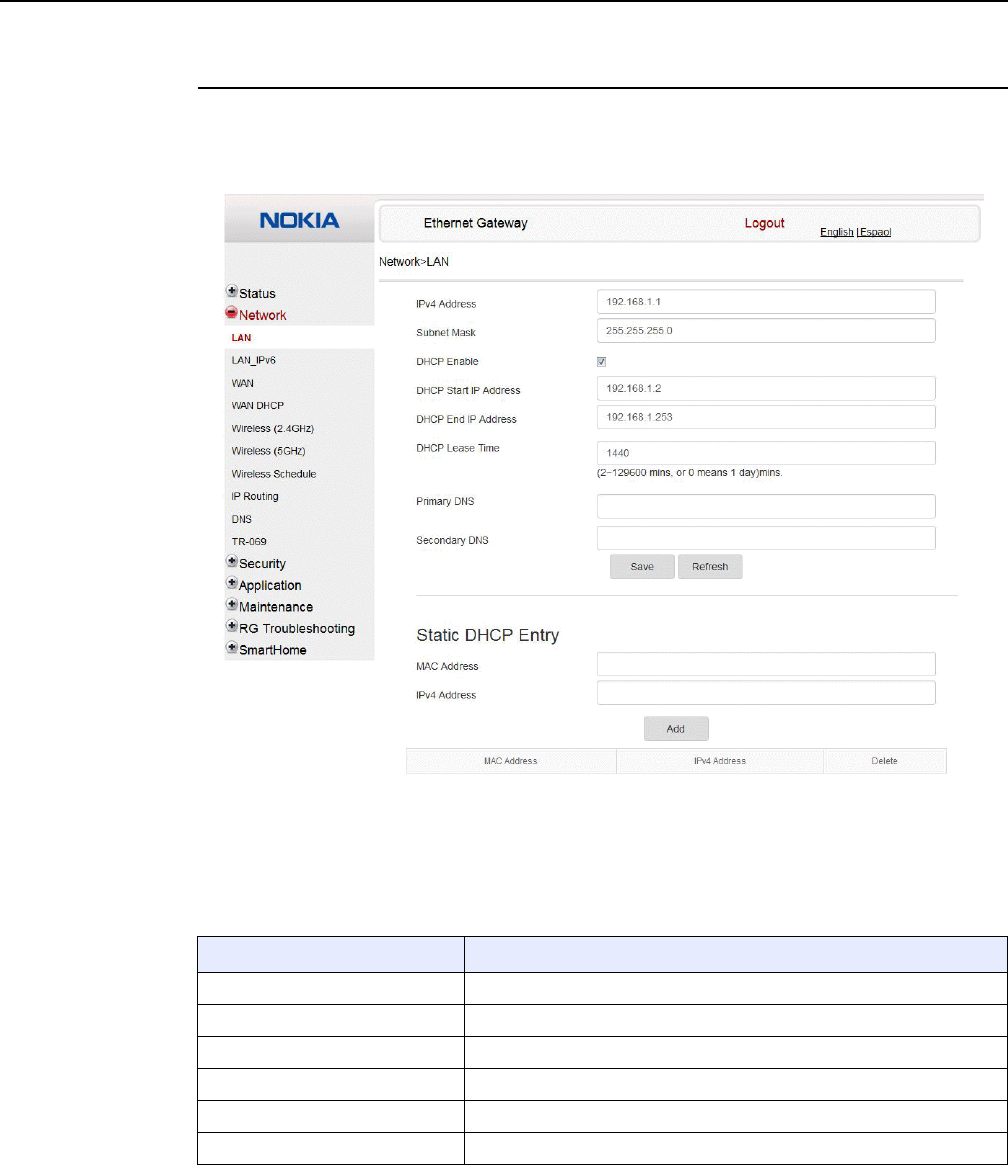Expand the Security menu section

pyautogui.click(x=256, y=563)
